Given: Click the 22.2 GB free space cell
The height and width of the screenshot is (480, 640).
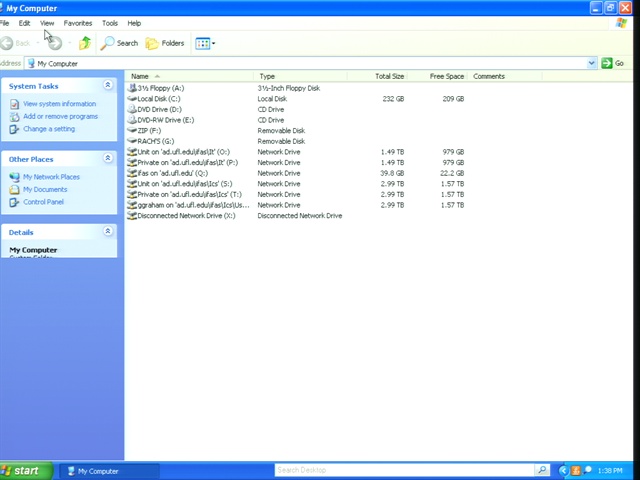Looking at the screenshot, I should tap(452, 173).
